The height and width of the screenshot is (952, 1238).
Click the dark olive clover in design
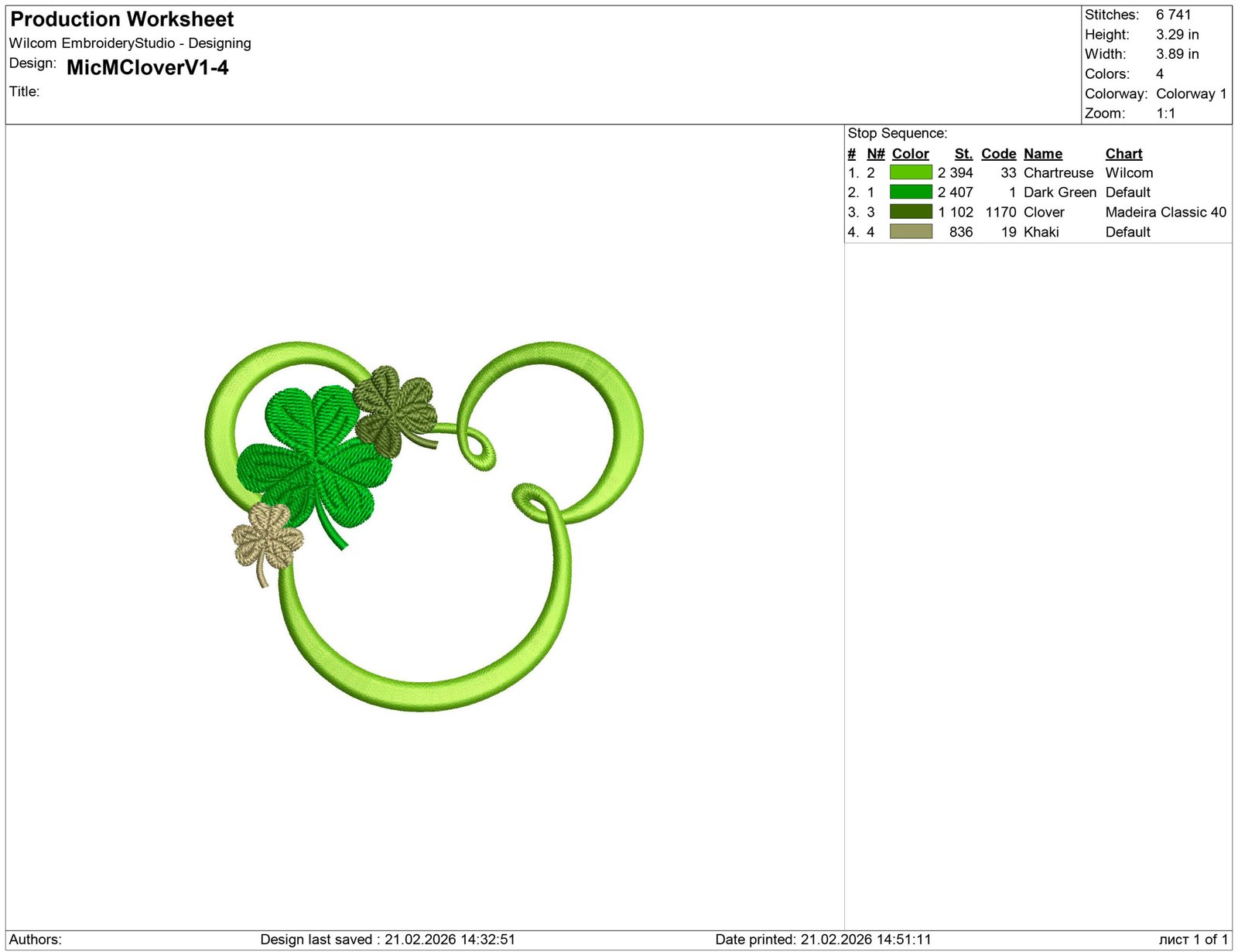pos(395,408)
